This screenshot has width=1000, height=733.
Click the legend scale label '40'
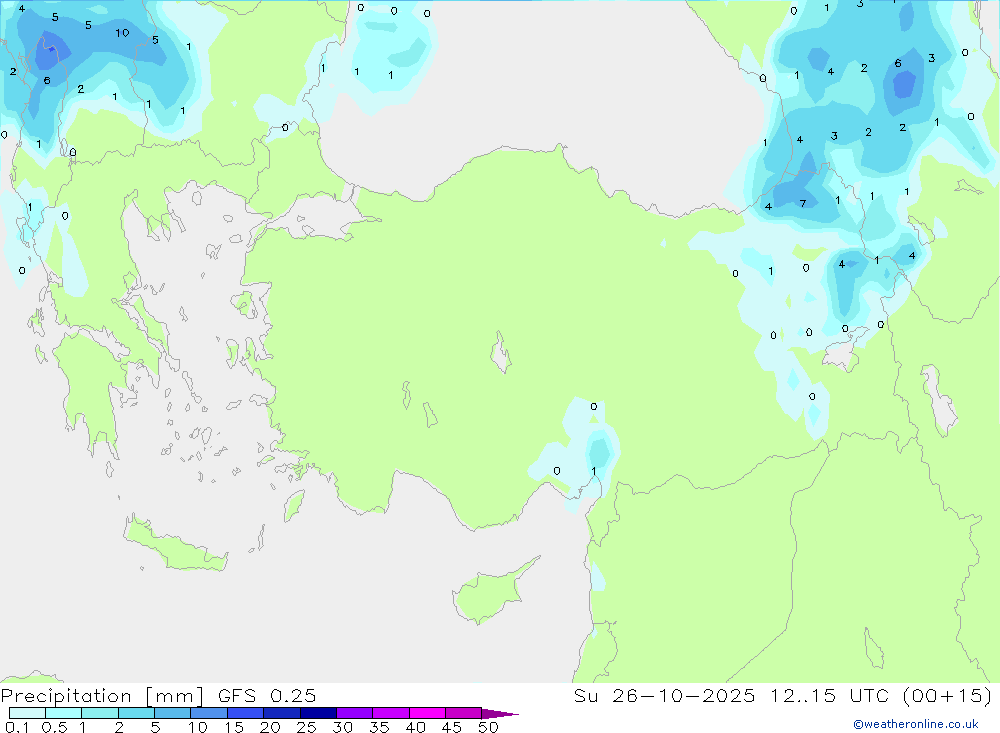tap(415, 727)
